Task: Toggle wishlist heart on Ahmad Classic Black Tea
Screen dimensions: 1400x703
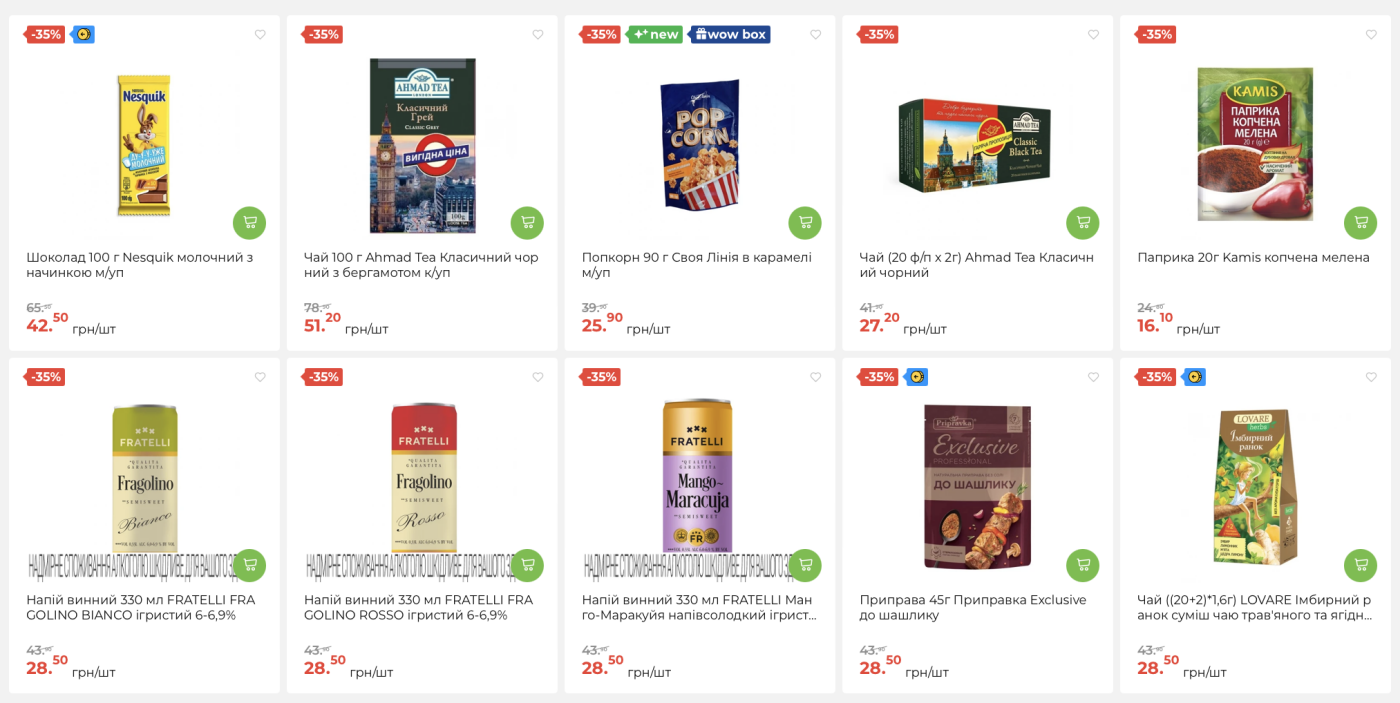Action: [x=1093, y=35]
